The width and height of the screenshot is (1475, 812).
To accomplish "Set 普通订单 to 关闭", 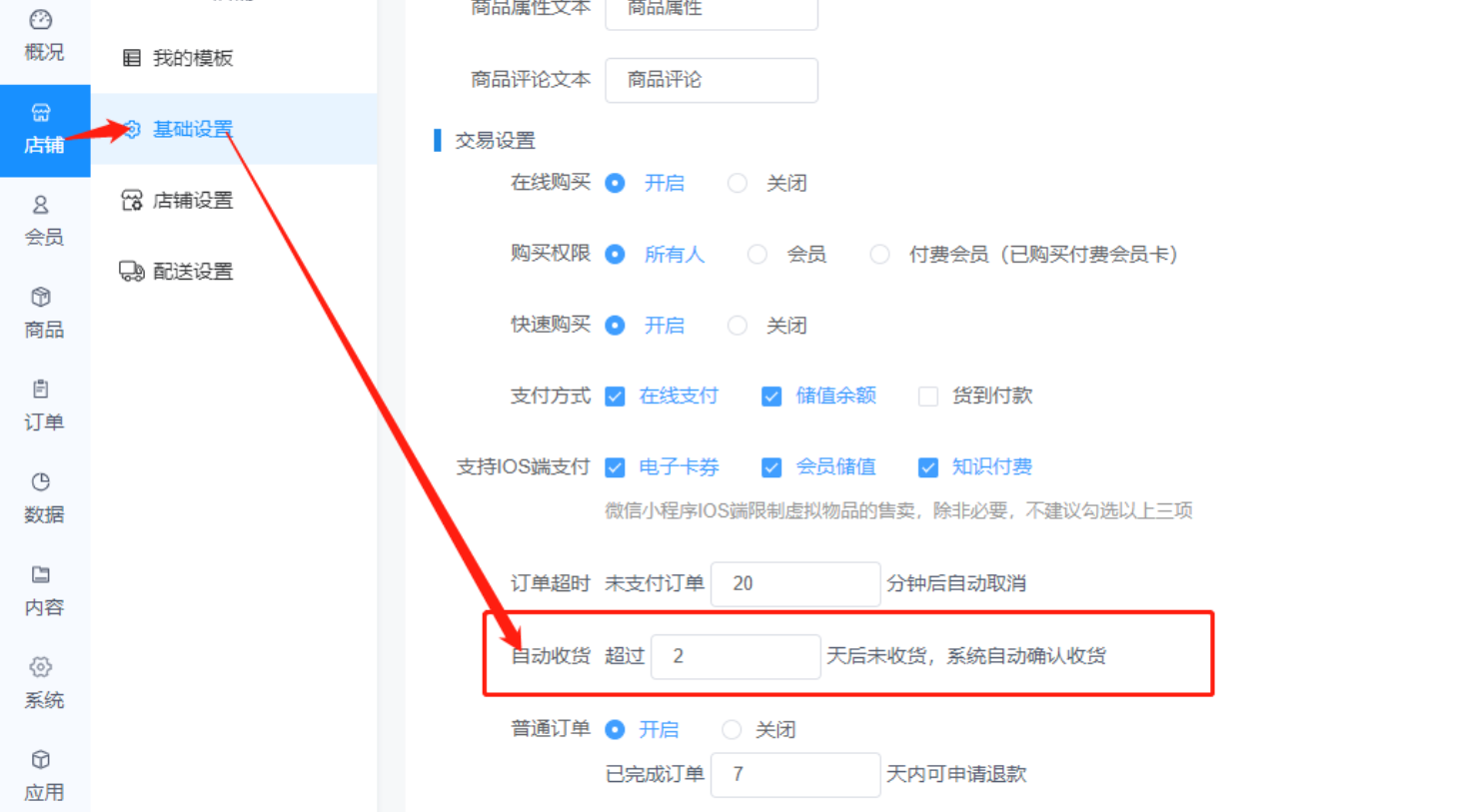I will tap(732, 730).
